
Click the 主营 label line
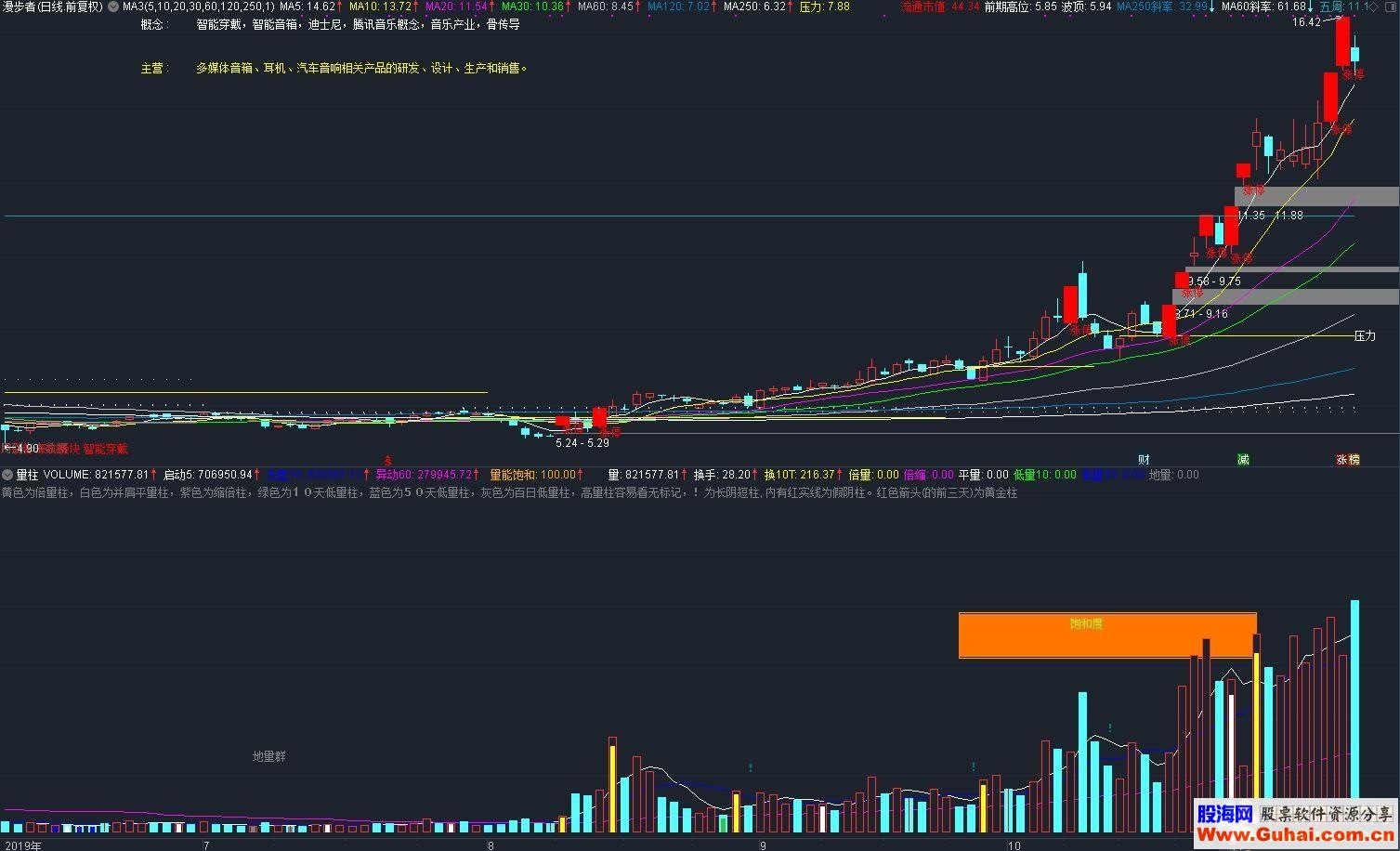[x=334, y=68]
